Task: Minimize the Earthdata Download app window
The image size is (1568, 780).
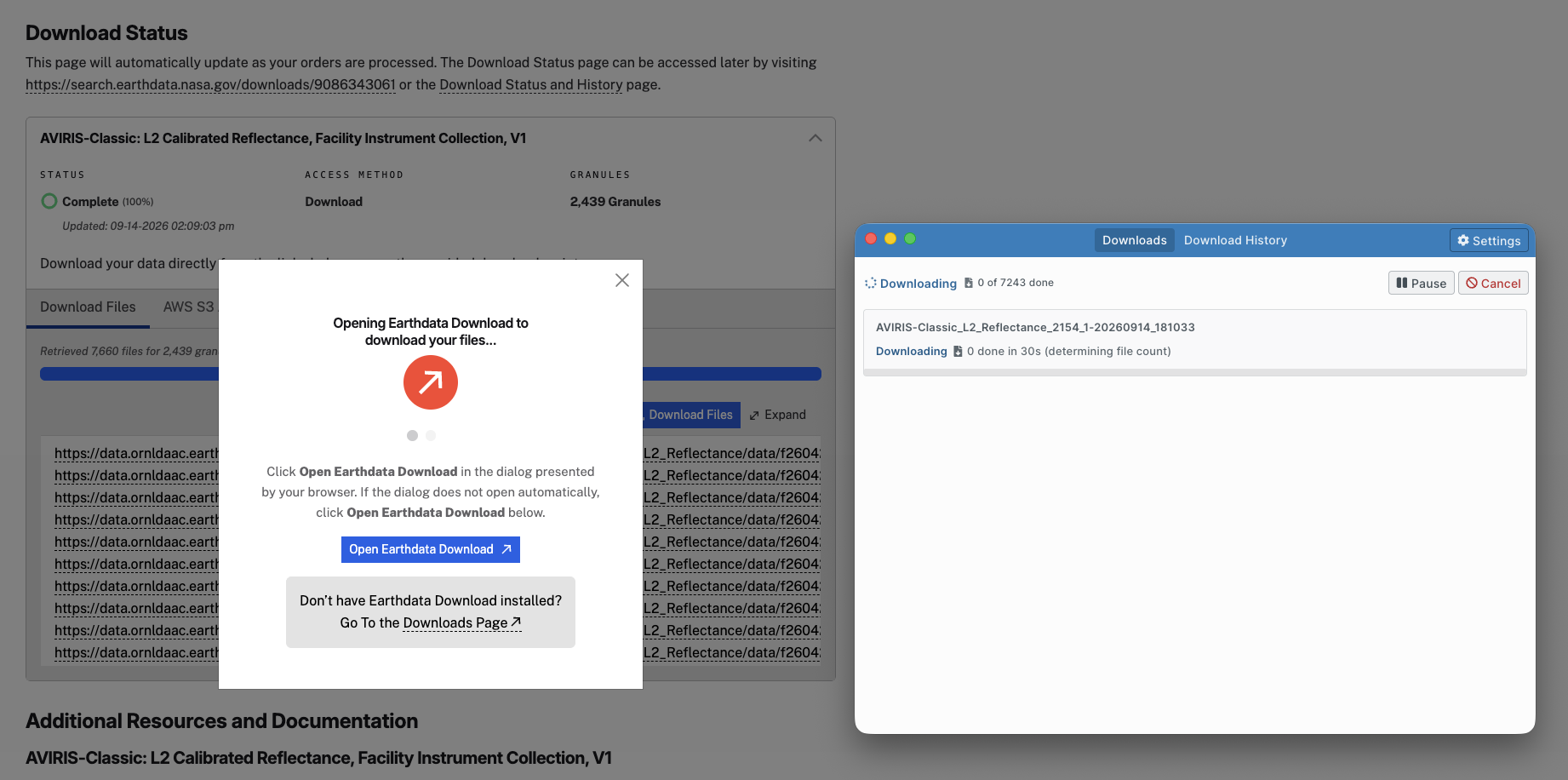Action: click(890, 238)
